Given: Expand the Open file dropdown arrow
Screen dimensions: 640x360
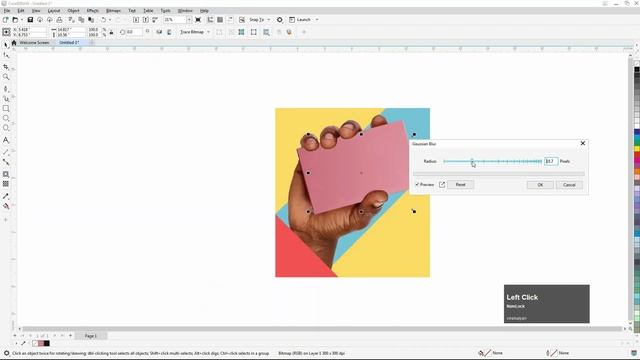Looking at the screenshot, I should (x=22, y=20).
